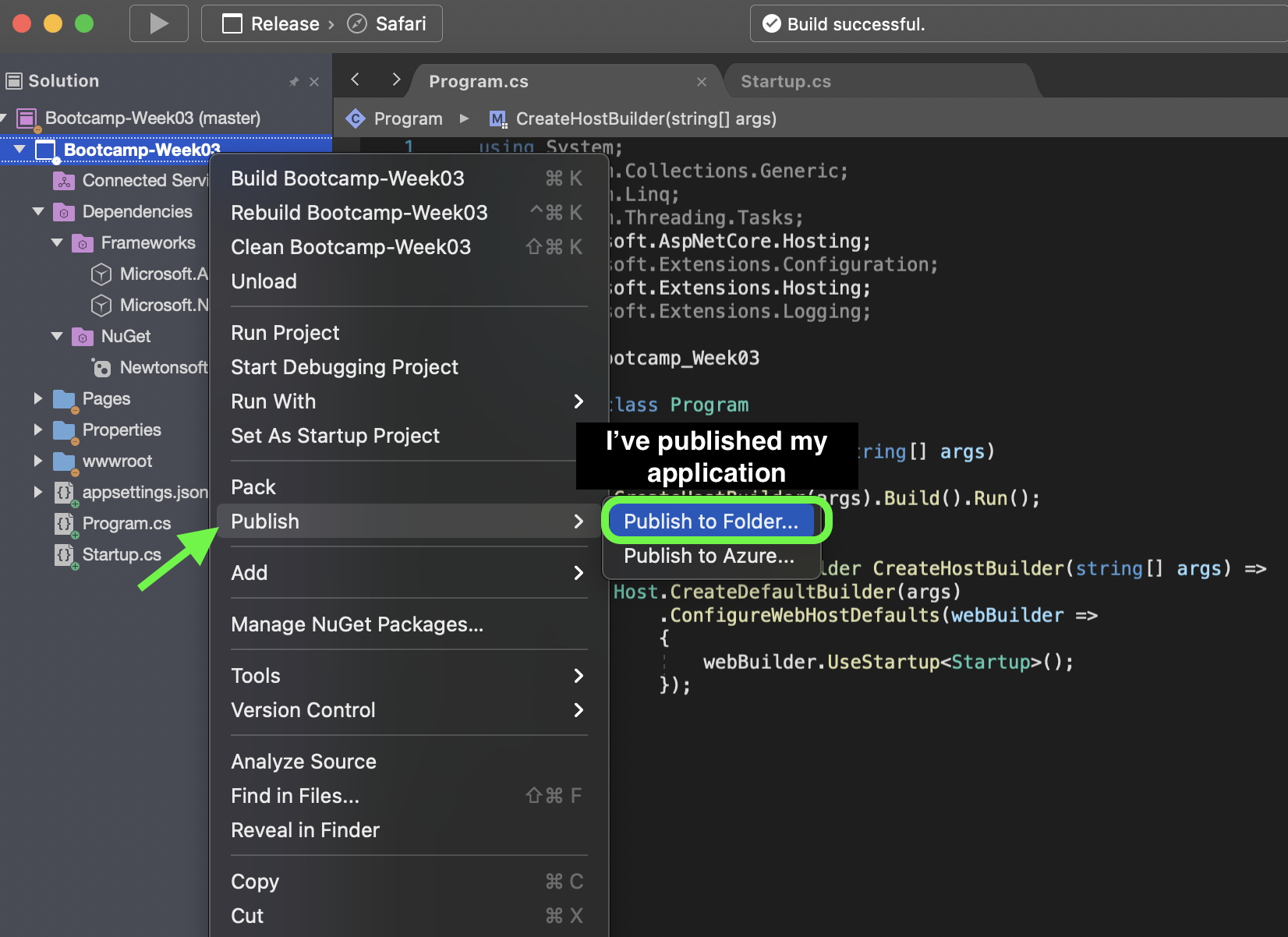This screenshot has height=937, width=1288.
Task: Click the Program class icon in the breadcrumb
Action: pyautogui.click(x=356, y=118)
